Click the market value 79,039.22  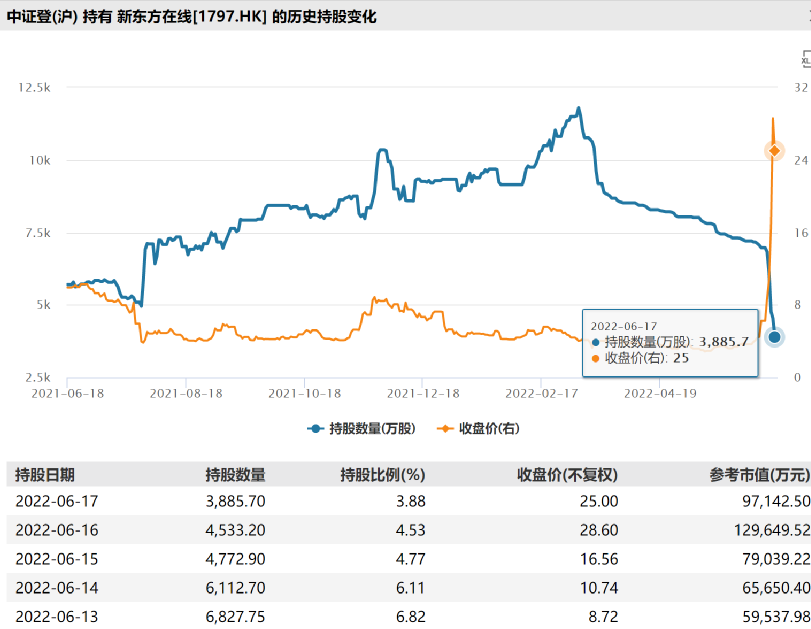tap(776, 559)
